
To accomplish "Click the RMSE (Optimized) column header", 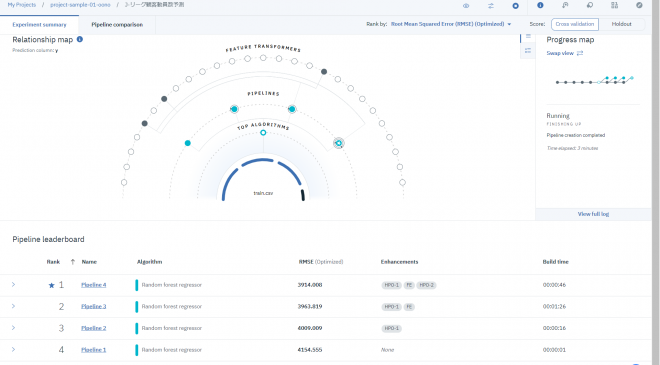I will pyautogui.click(x=321, y=262).
